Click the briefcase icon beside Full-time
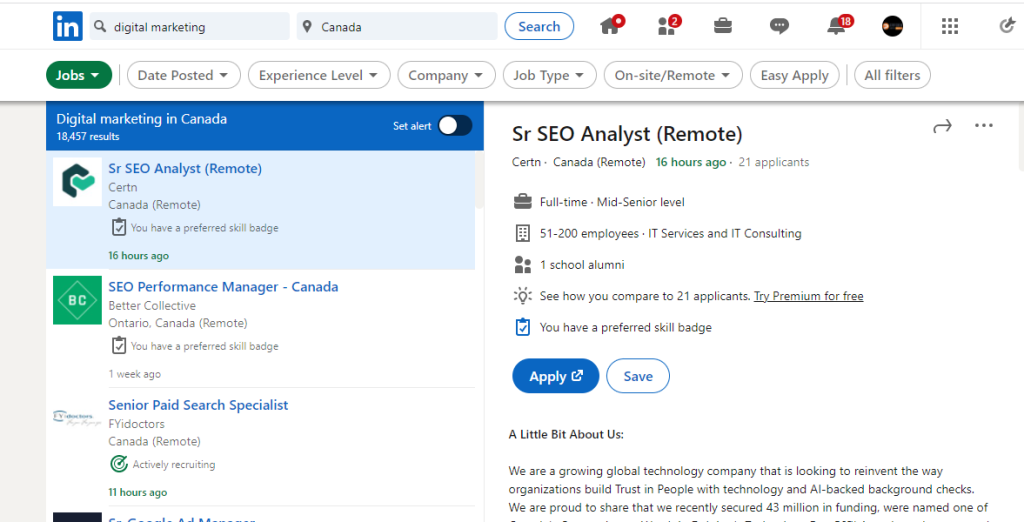This screenshot has width=1024, height=522. [522, 202]
